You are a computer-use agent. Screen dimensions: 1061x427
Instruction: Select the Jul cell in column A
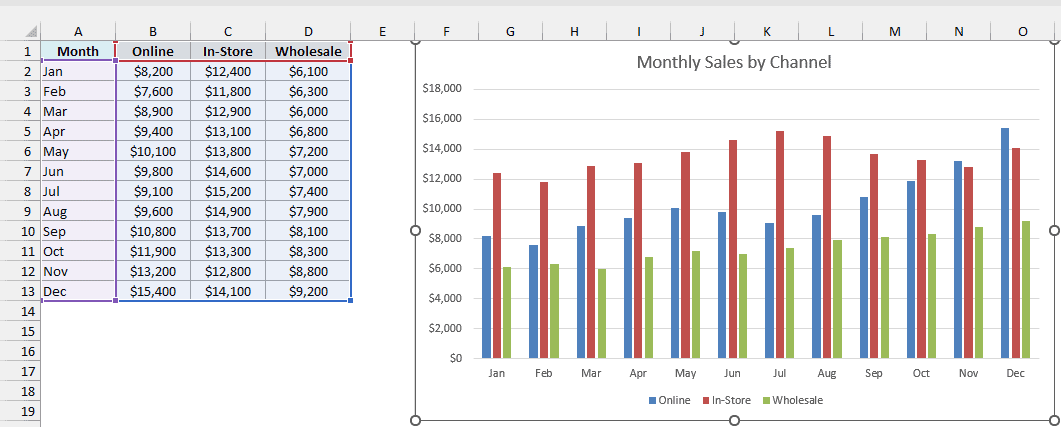click(78, 192)
